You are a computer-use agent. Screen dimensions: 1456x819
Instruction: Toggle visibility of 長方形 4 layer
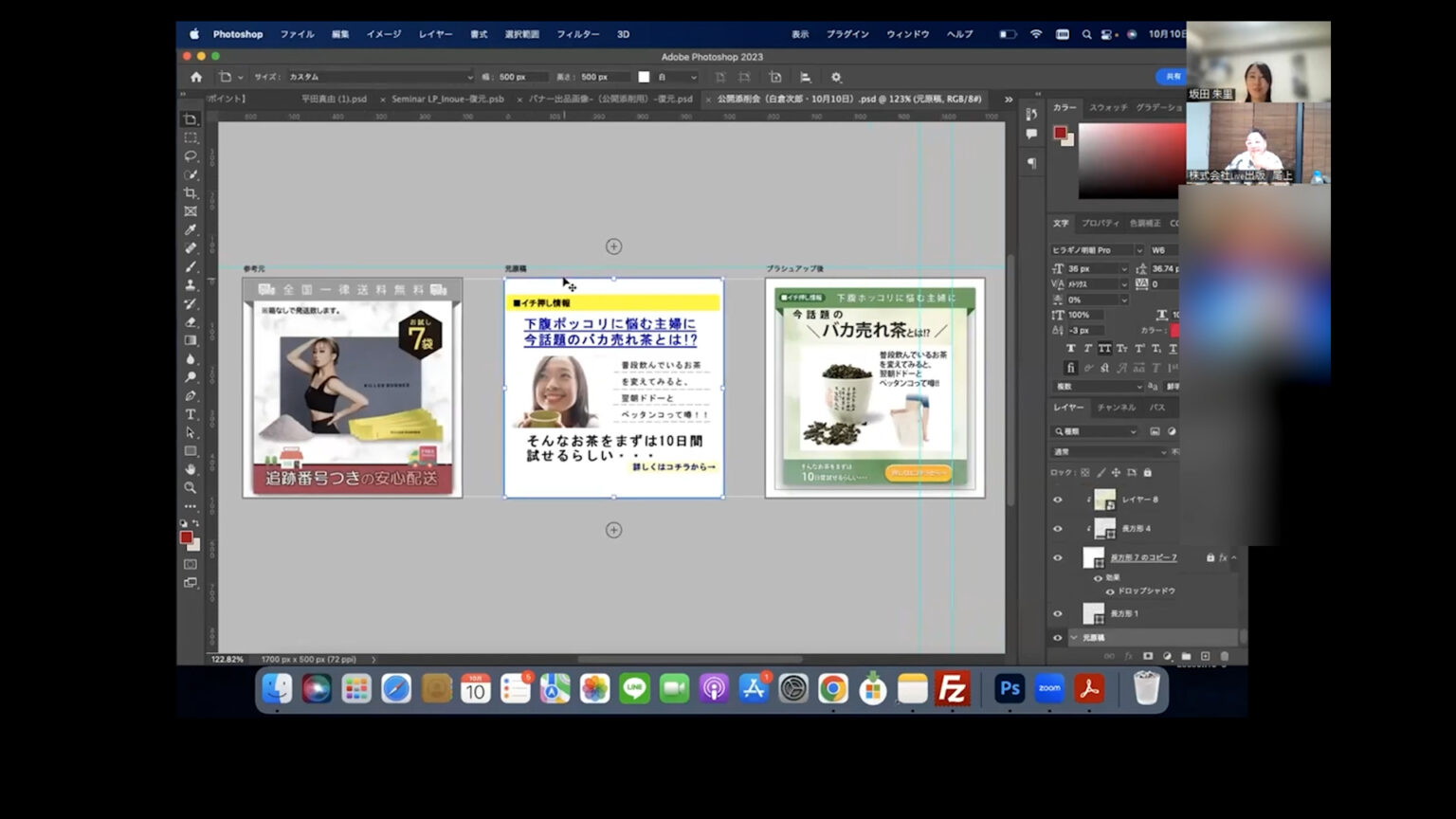point(1058,529)
